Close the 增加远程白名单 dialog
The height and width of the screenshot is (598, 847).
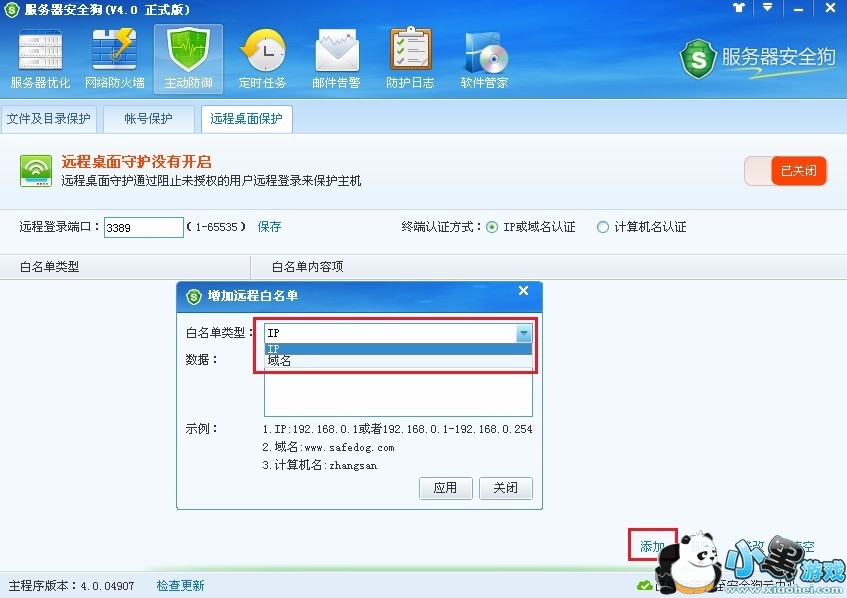[523, 291]
